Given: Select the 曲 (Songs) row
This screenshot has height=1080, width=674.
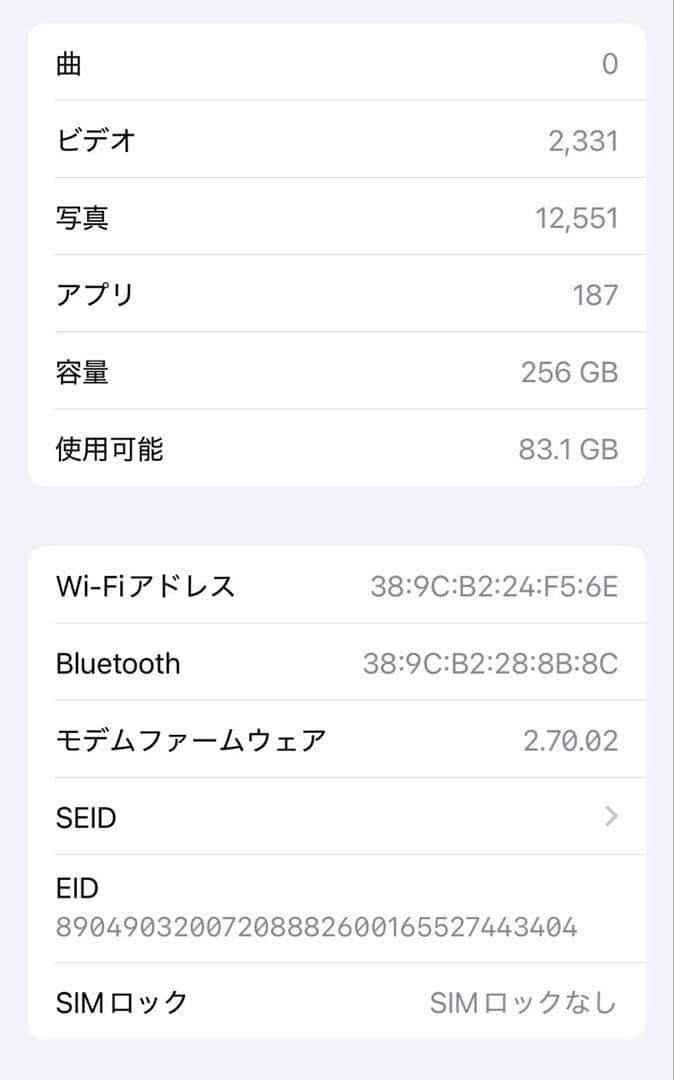Looking at the screenshot, I should point(337,63).
